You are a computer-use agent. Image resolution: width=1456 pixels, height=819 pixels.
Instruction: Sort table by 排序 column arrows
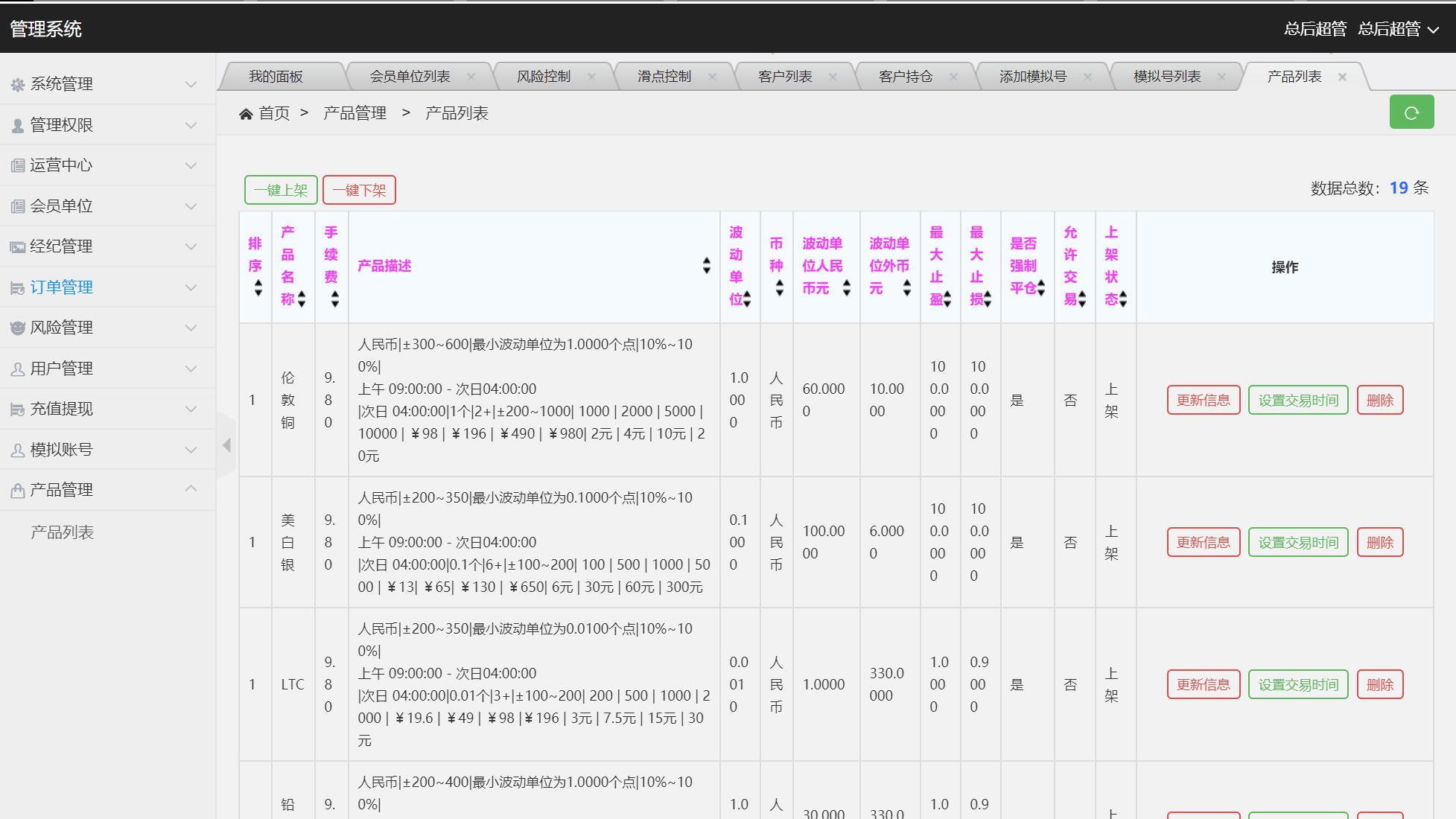[x=258, y=287]
